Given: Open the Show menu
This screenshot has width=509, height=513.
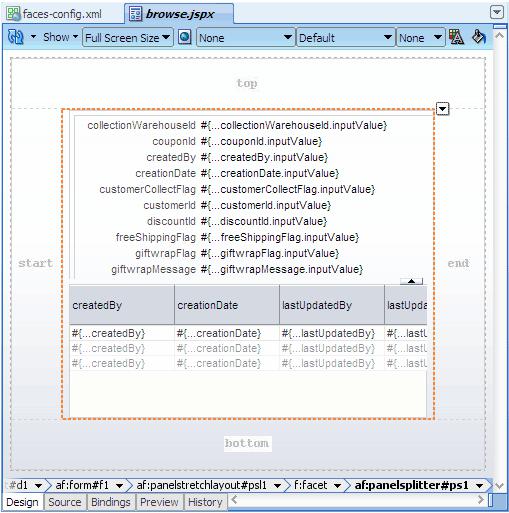Looking at the screenshot, I should click(60, 37).
